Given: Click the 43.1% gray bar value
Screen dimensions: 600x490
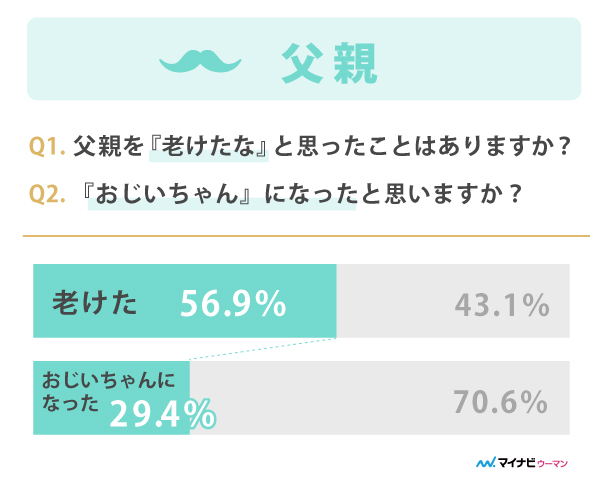Looking at the screenshot, I should tap(502, 305).
